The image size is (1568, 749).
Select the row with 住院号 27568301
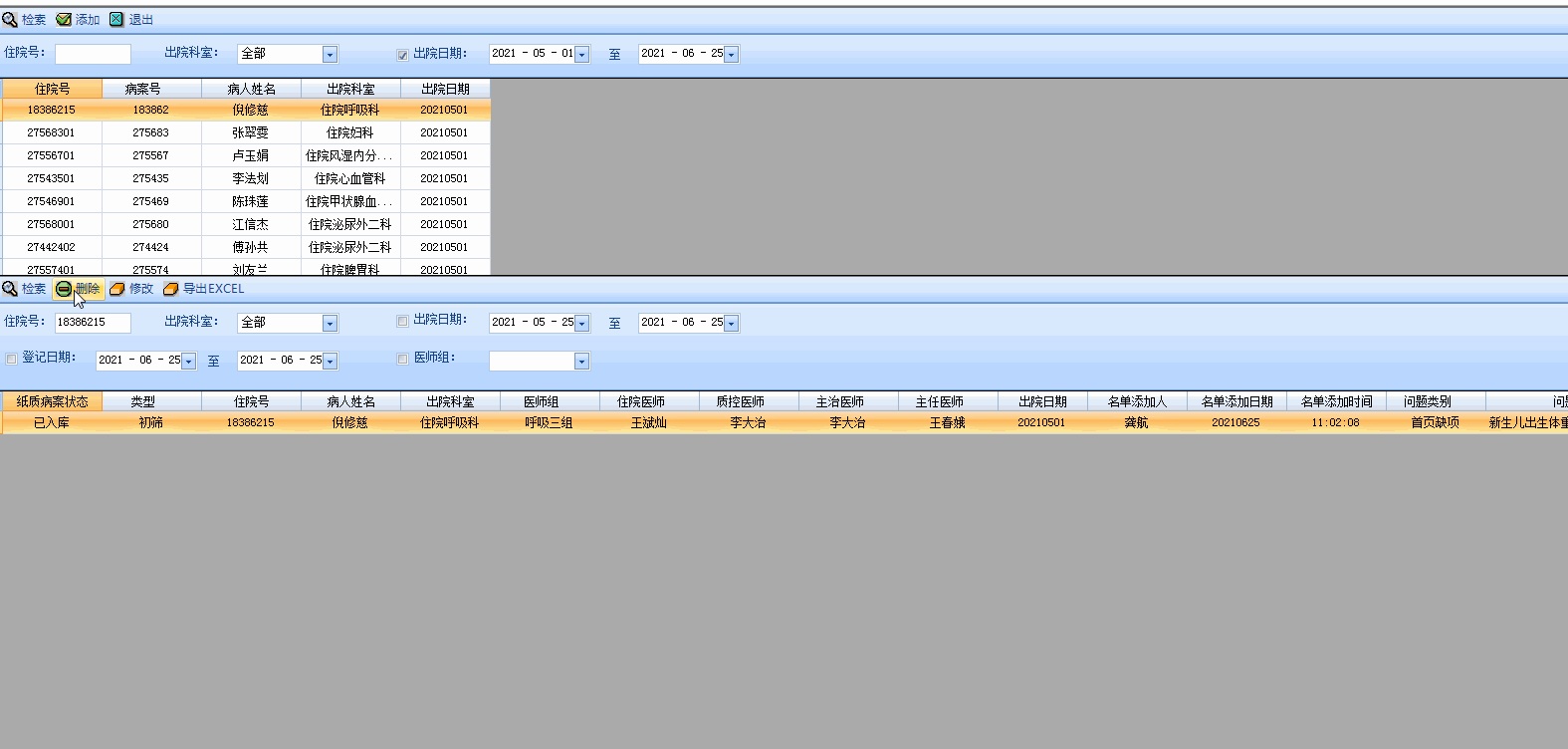click(246, 132)
